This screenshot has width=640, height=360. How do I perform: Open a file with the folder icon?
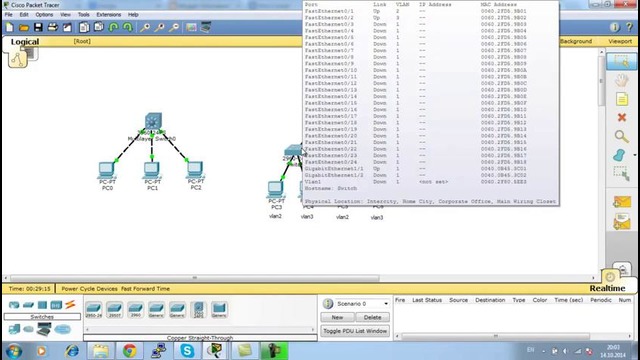(x=24, y=27)
